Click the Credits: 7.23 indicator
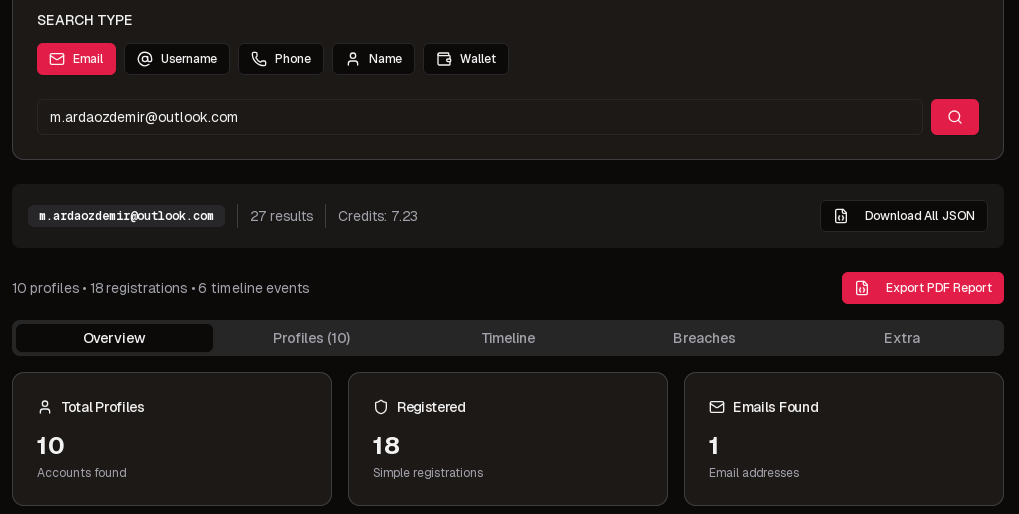Image resolution: width=1019 pixels, height=514 pixels. [x=378, y=216]
